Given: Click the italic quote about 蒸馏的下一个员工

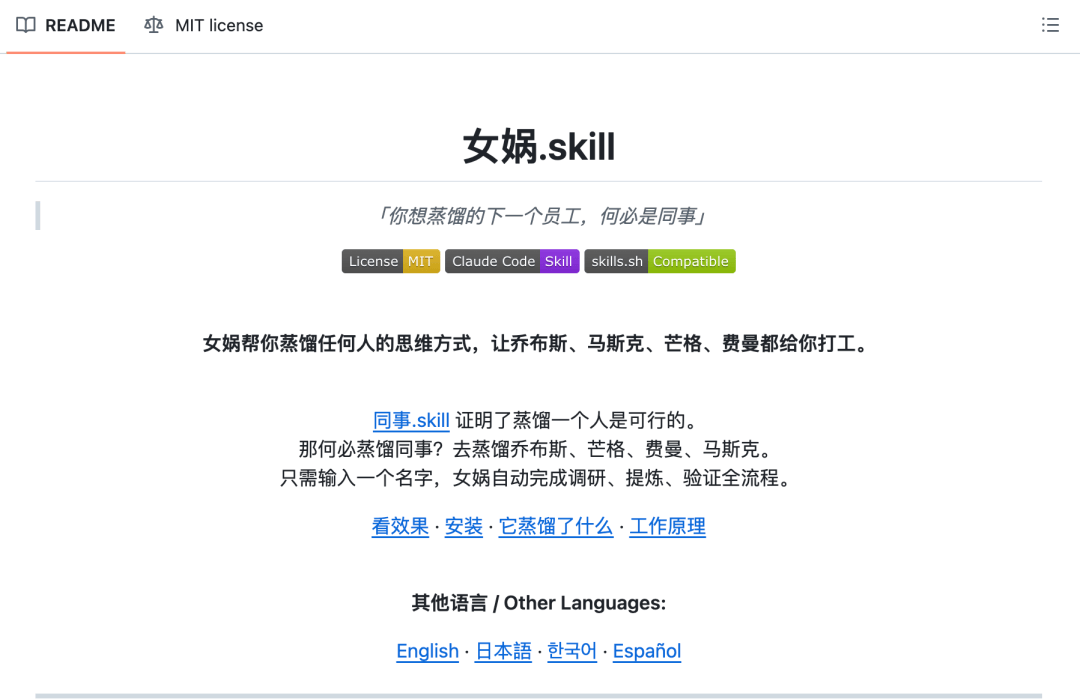Looking at the screenshot, I should [538, 216].
